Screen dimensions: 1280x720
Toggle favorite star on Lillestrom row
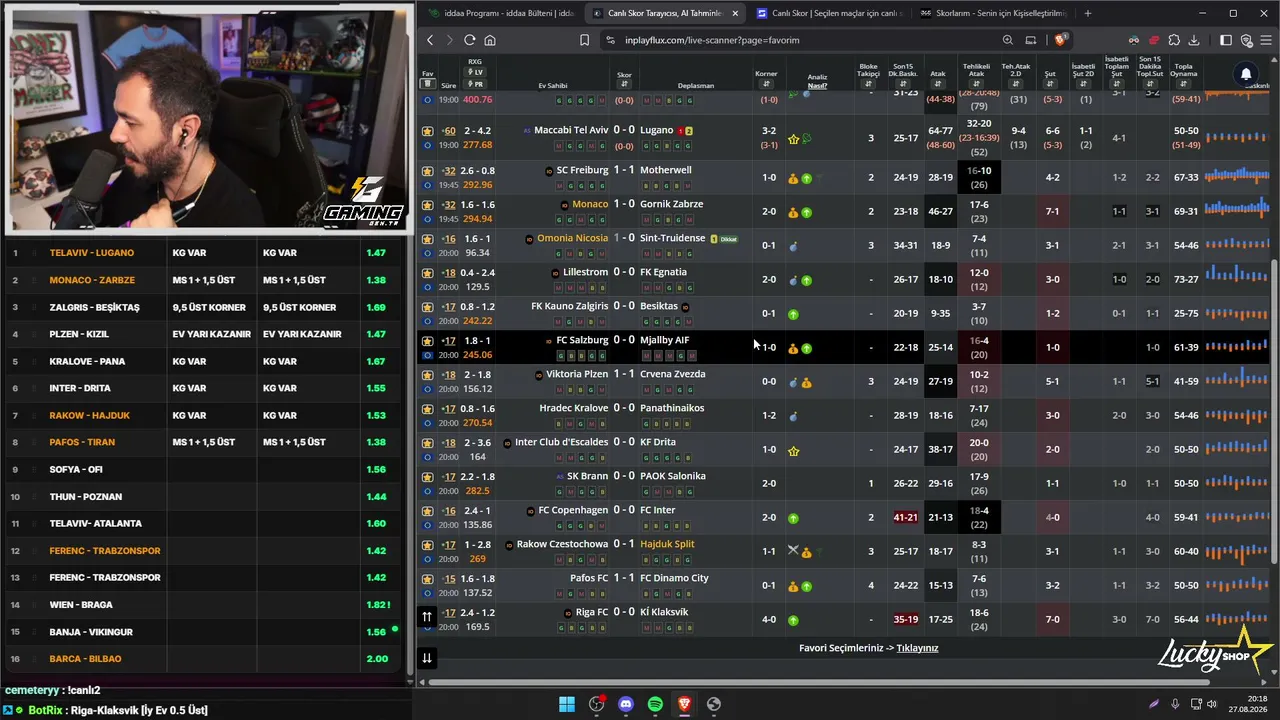(428, 273)
